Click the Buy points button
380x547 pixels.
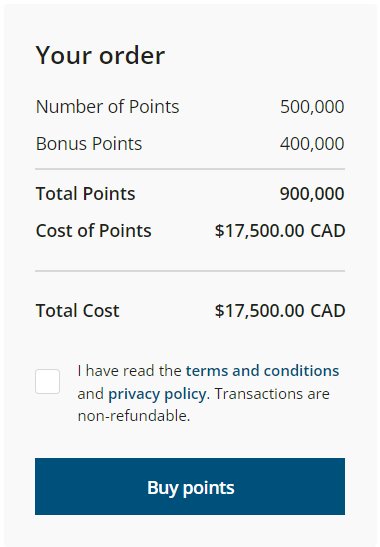pos(190,486)
